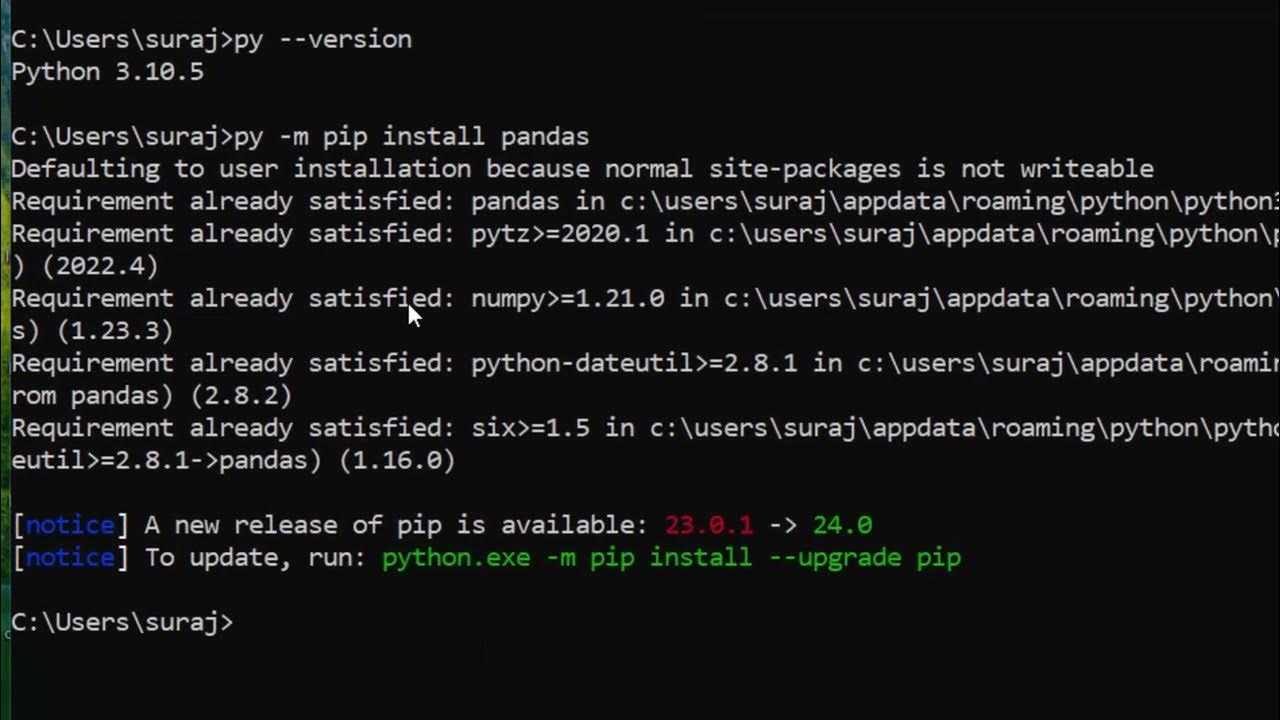The height and width of the screenshot is (720, 1280).
Task: Click the "(1.16.0)" version text
Action: coord(397,461)
